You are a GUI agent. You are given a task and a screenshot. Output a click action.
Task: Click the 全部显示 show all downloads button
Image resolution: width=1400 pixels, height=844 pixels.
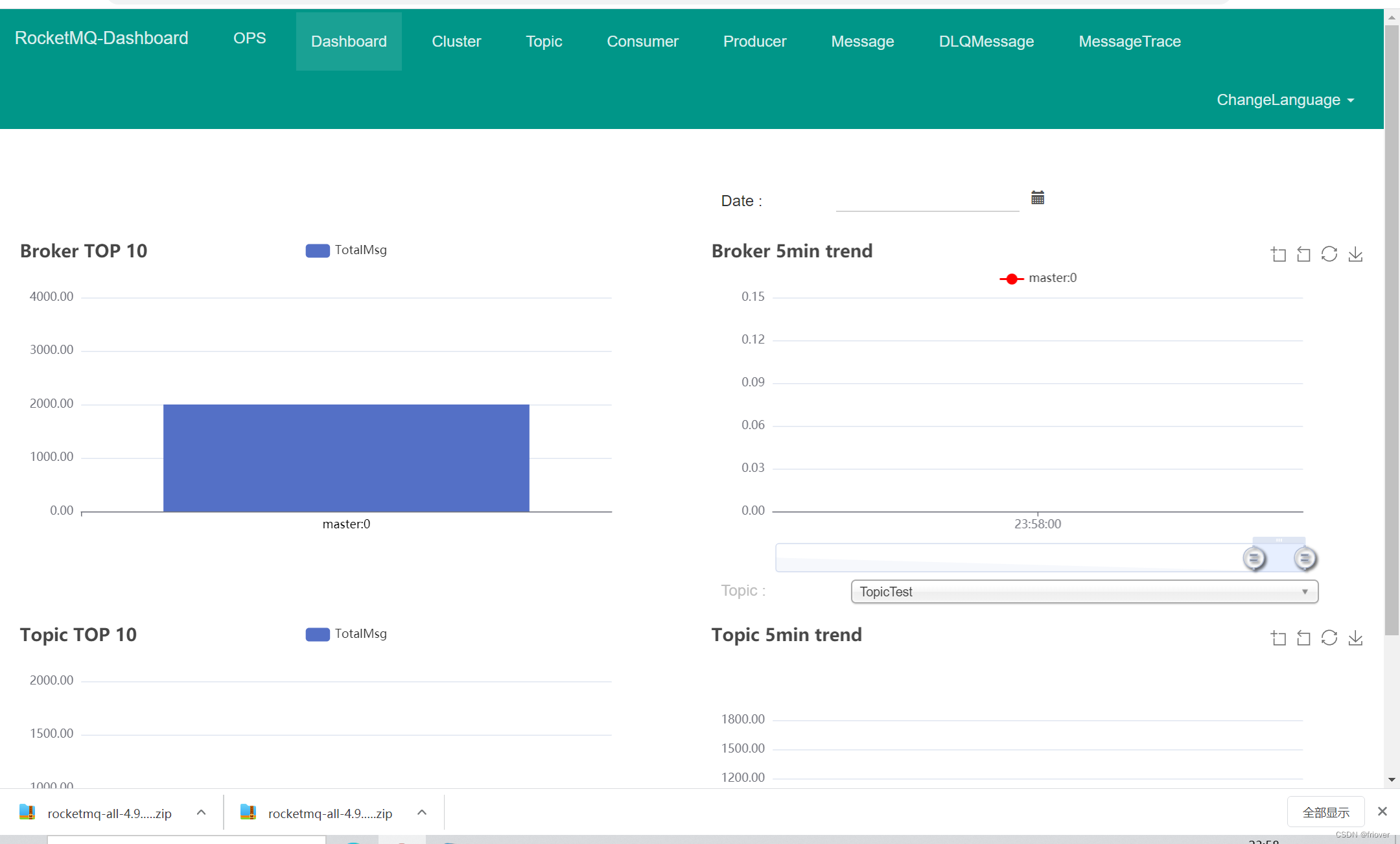1326,812
